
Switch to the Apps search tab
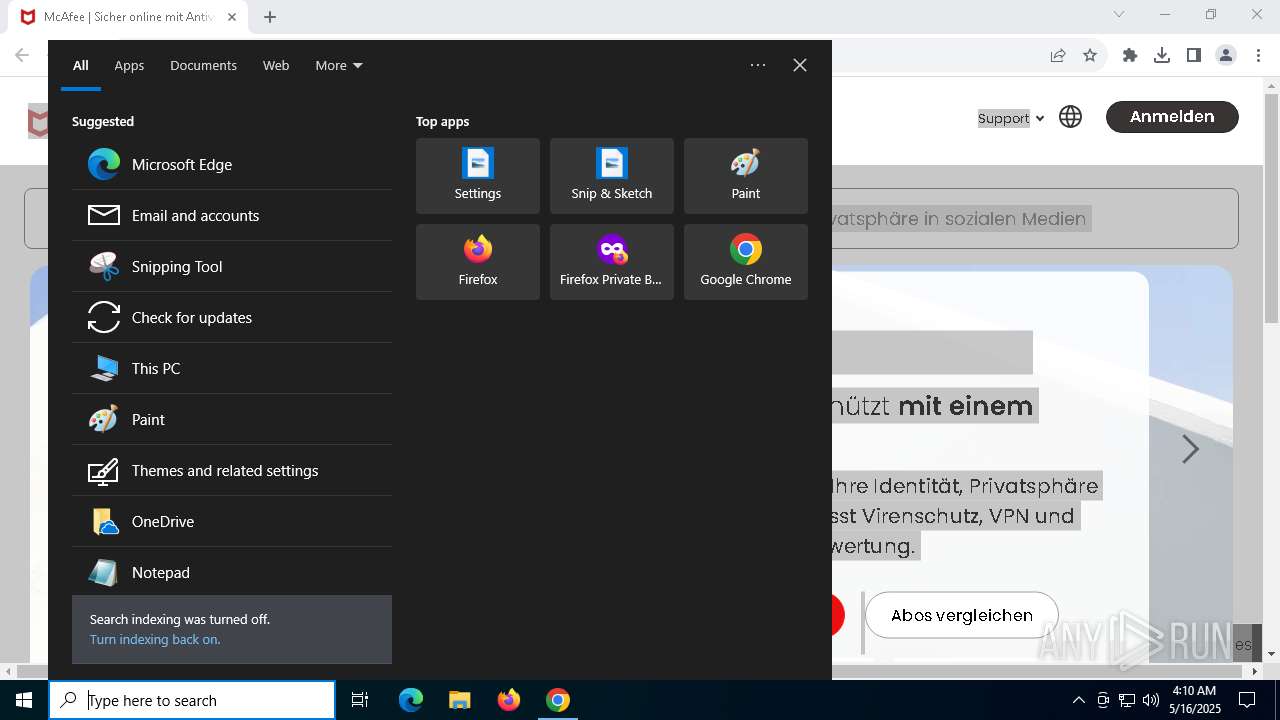129,65
